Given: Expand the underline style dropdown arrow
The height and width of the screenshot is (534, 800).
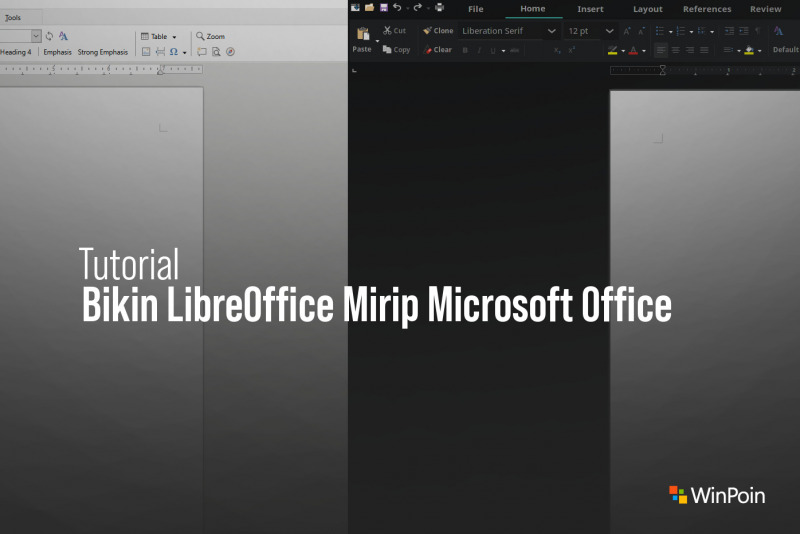Looking at the screenshot, I should (503, 50).
